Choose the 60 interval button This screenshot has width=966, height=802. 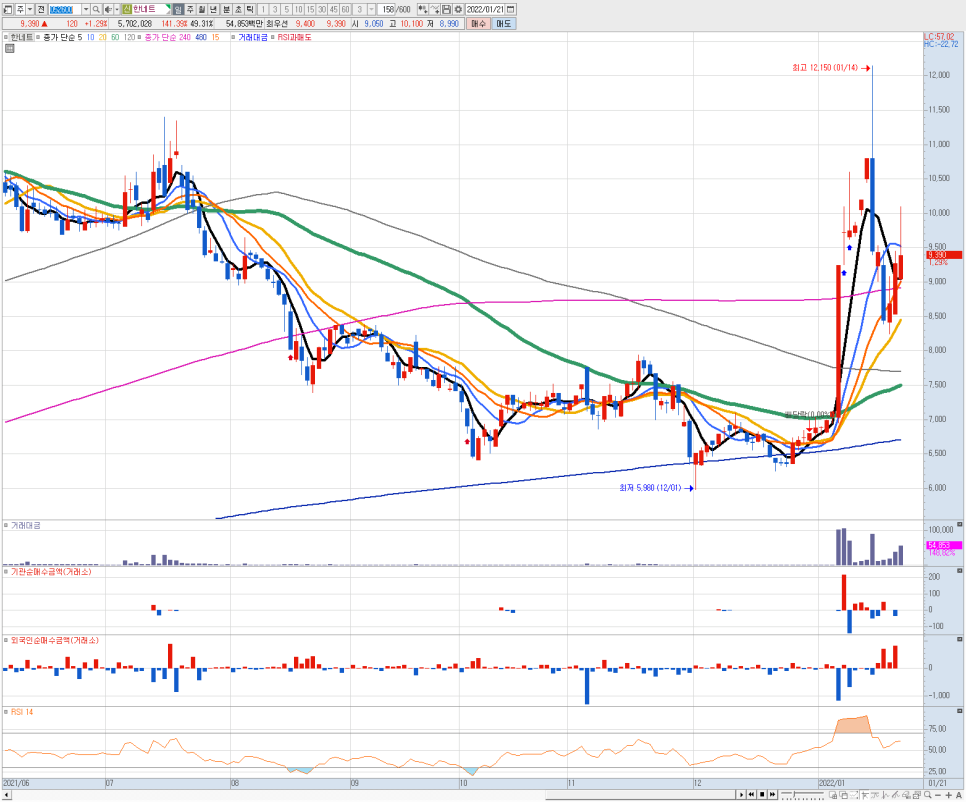click(345, 9)
